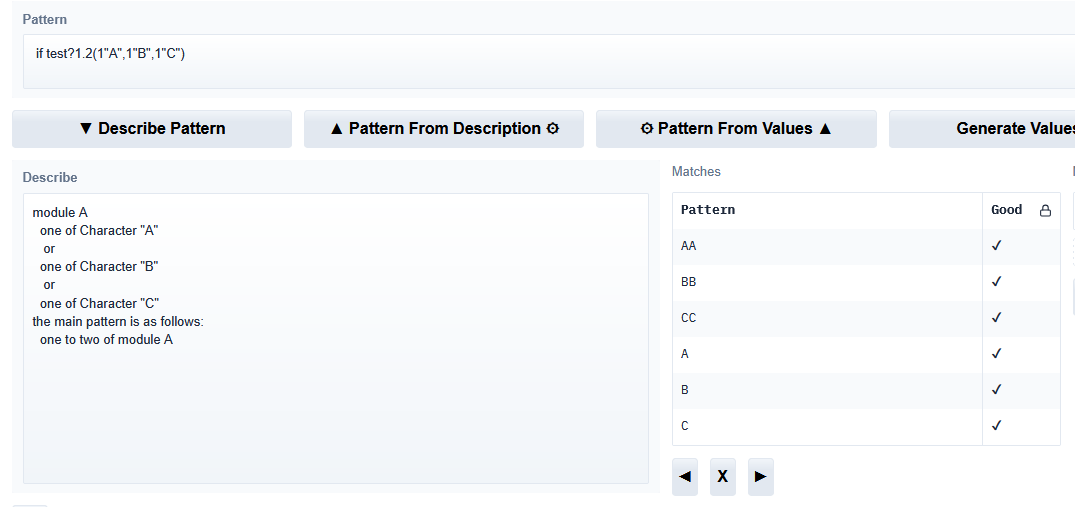Screen dimensions: 1075x507
Task: Toggle the Good checkmark for row A
Action: [996, 354]
